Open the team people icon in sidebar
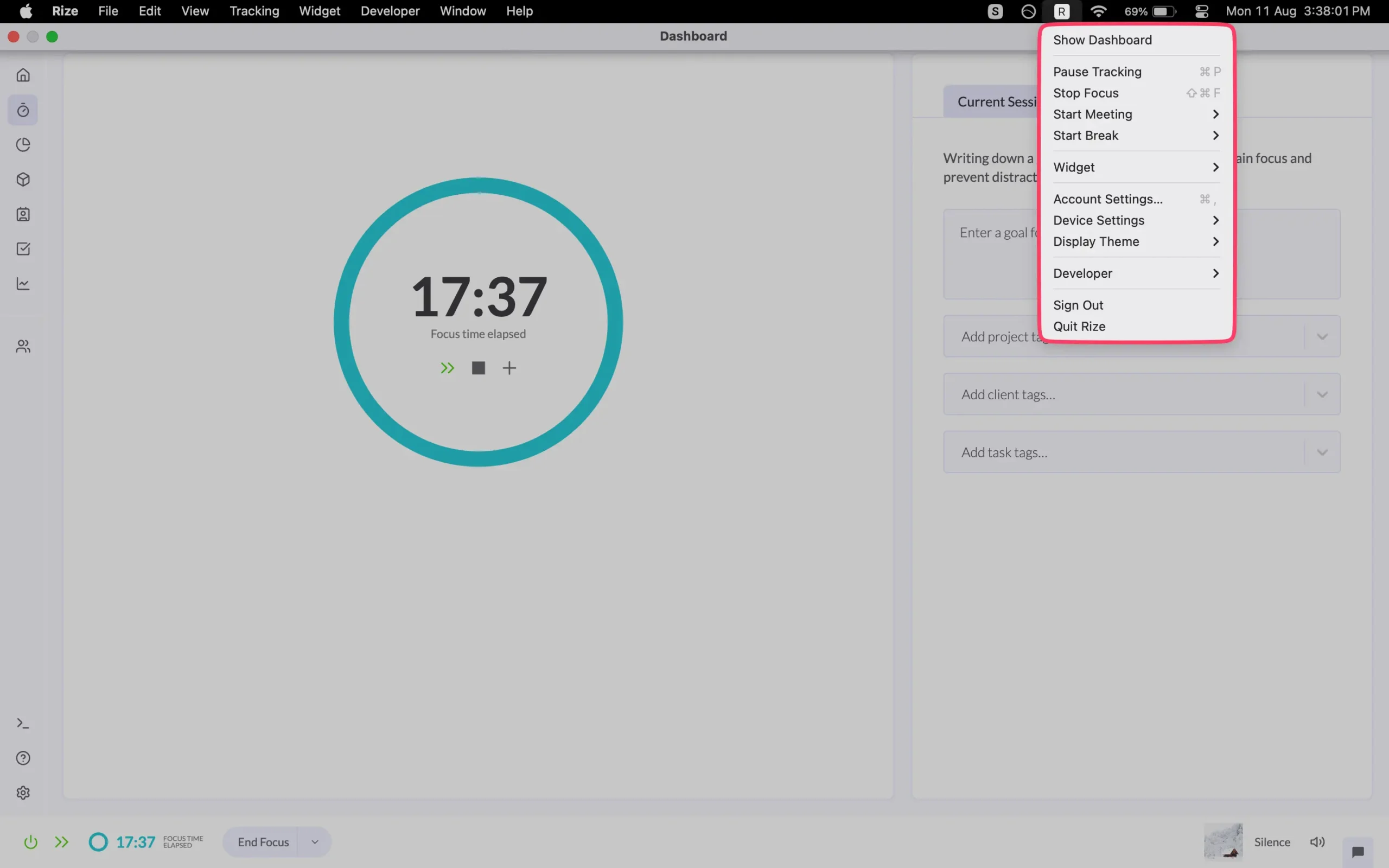Viewport: 1389px width, 868px height. click(23, 346)
